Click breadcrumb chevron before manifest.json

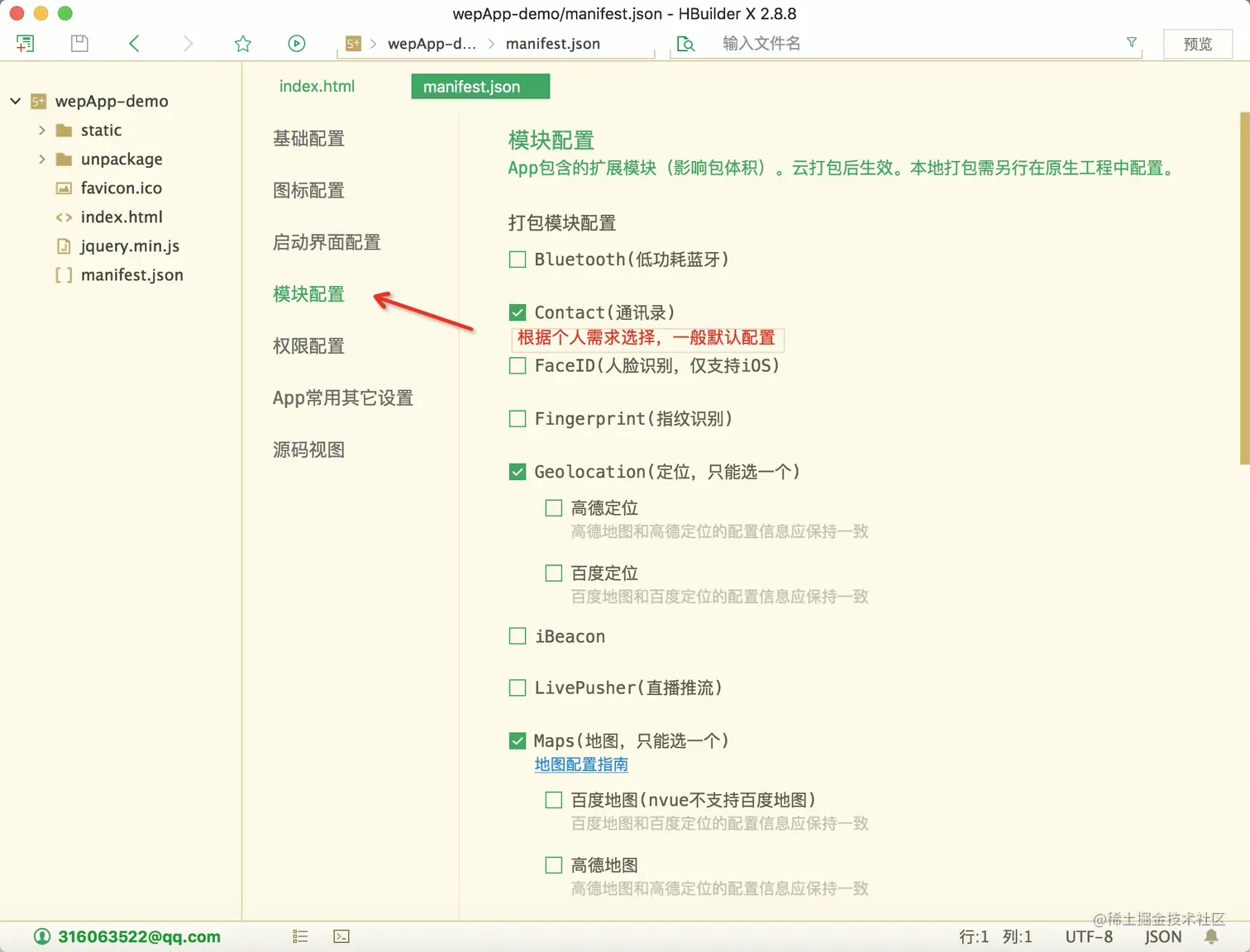tap(491, 44)
